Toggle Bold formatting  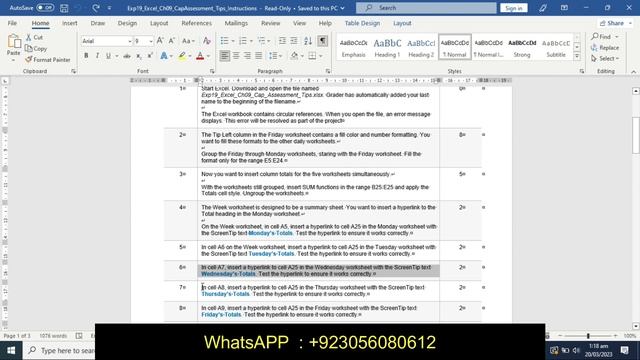point(86,56)
